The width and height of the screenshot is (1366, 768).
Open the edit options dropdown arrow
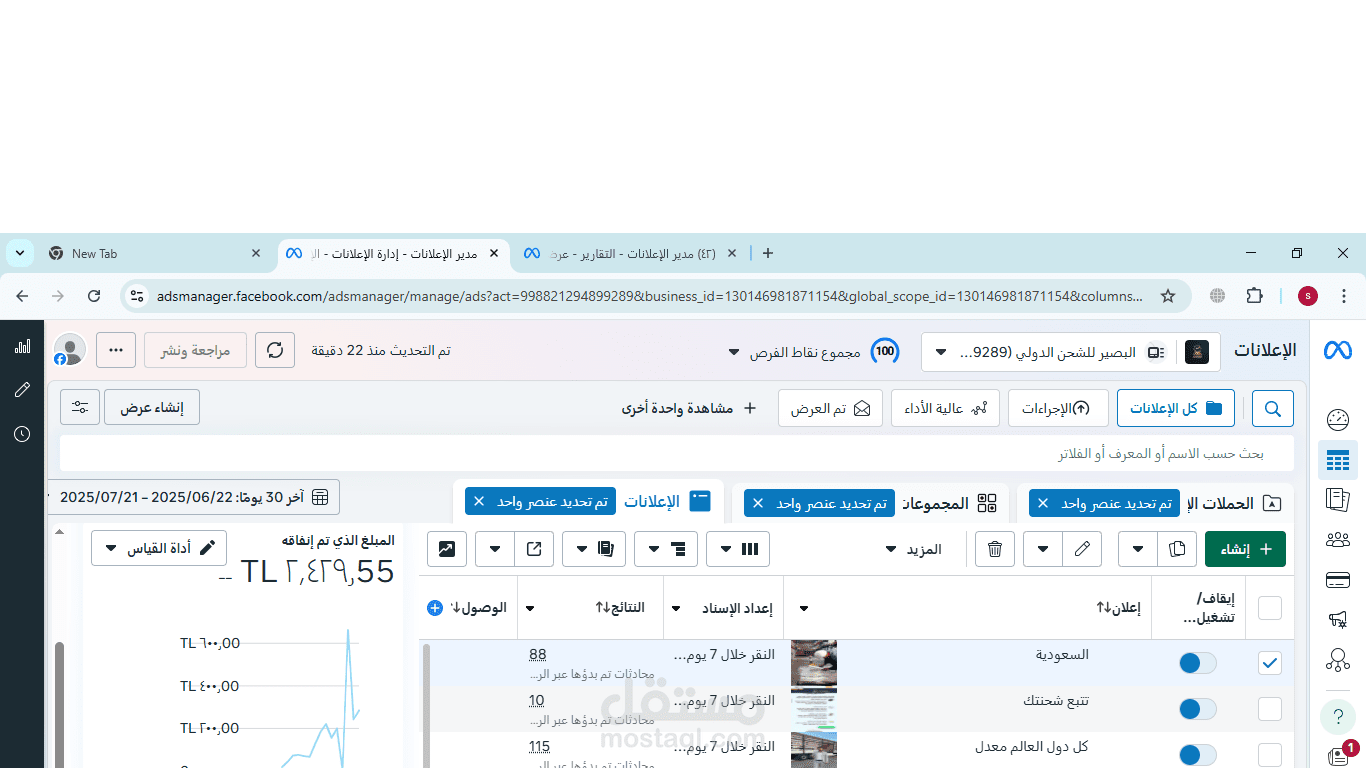click(x=1043, y=549)
